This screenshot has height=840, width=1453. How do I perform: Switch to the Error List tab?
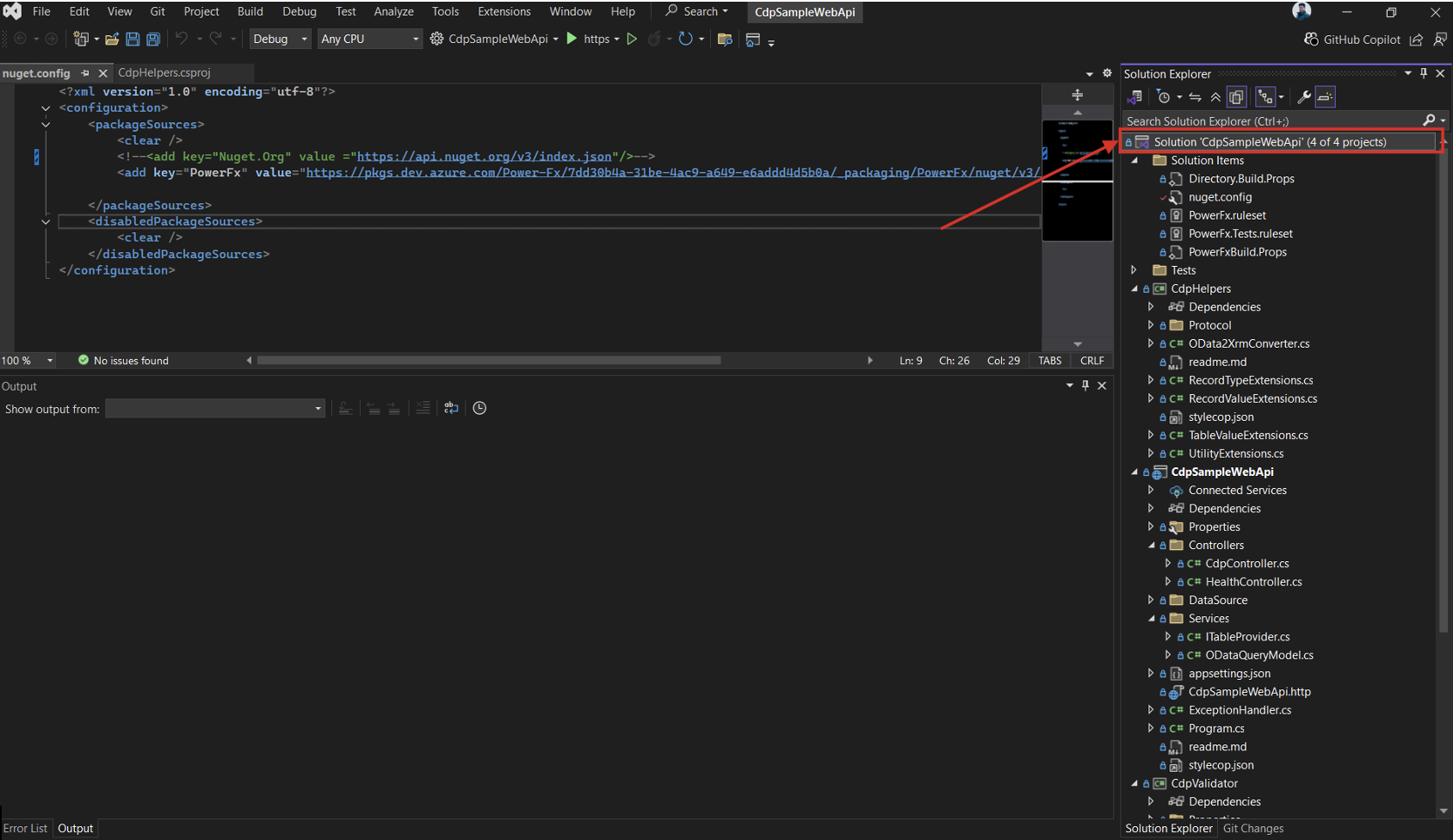point(26,828)
